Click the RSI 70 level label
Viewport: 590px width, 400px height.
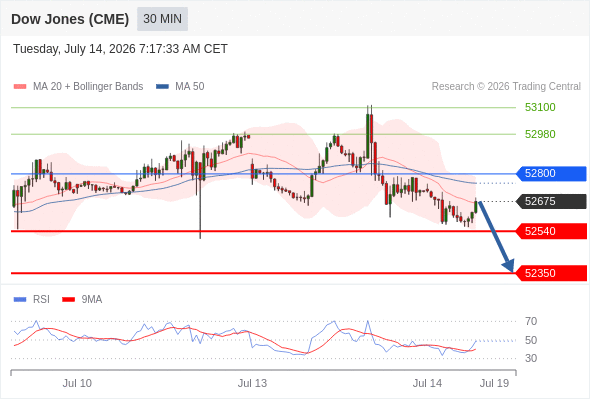[531, 322]
